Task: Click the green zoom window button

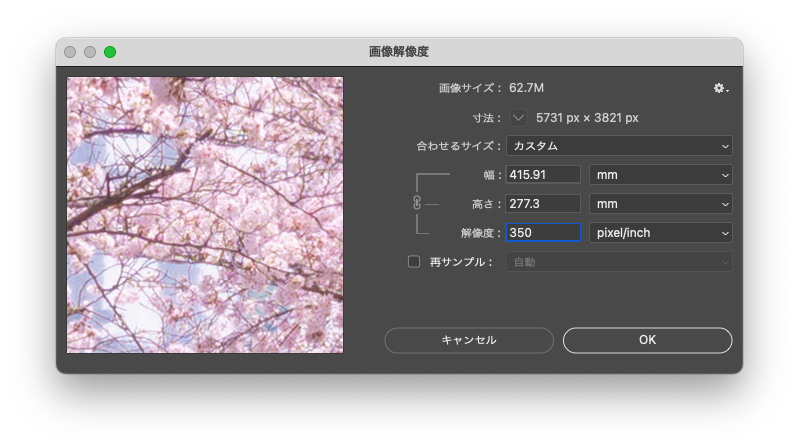Action: click(x=110, y=52)
